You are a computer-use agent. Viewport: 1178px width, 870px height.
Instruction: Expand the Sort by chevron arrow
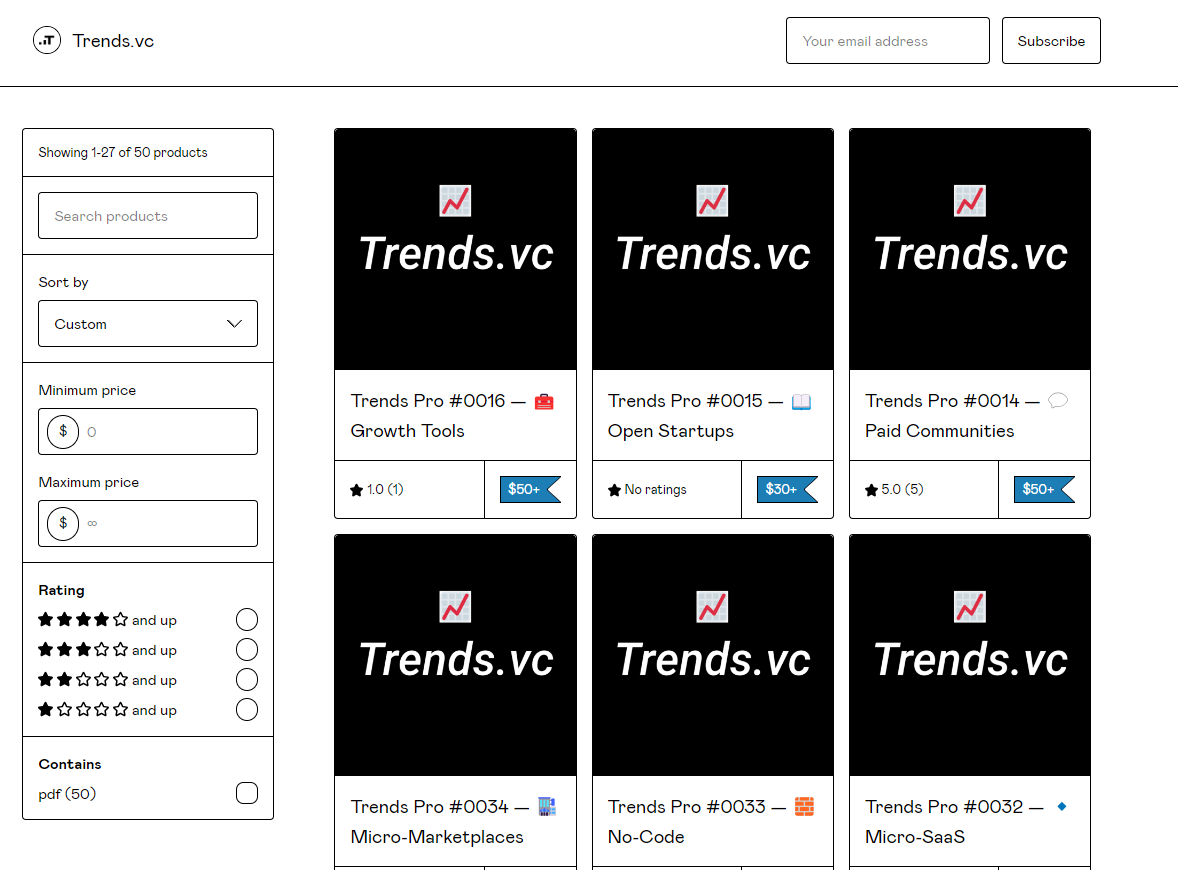pos(234,324)
